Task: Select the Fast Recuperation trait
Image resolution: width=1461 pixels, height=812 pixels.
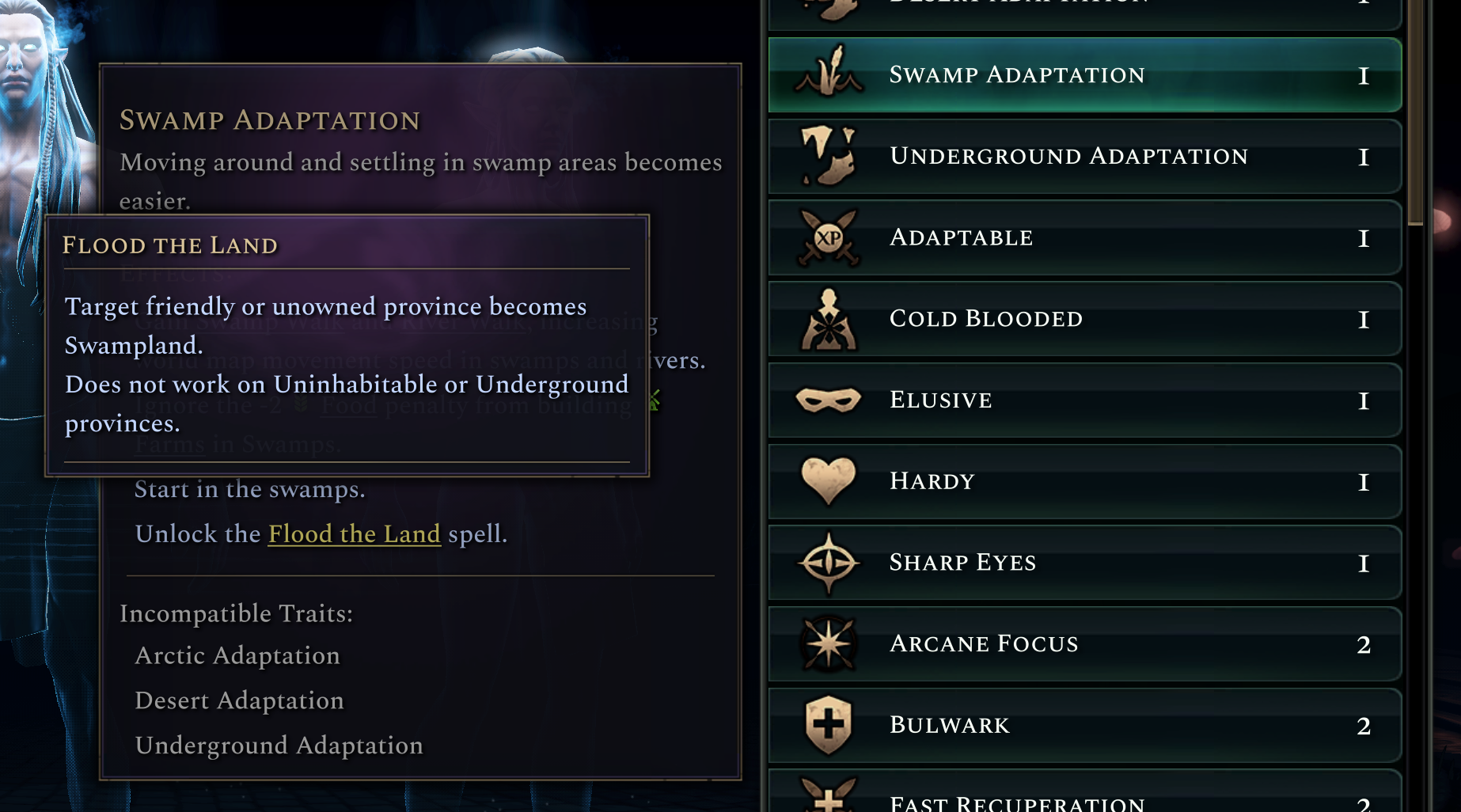Action: (1084, 798)
